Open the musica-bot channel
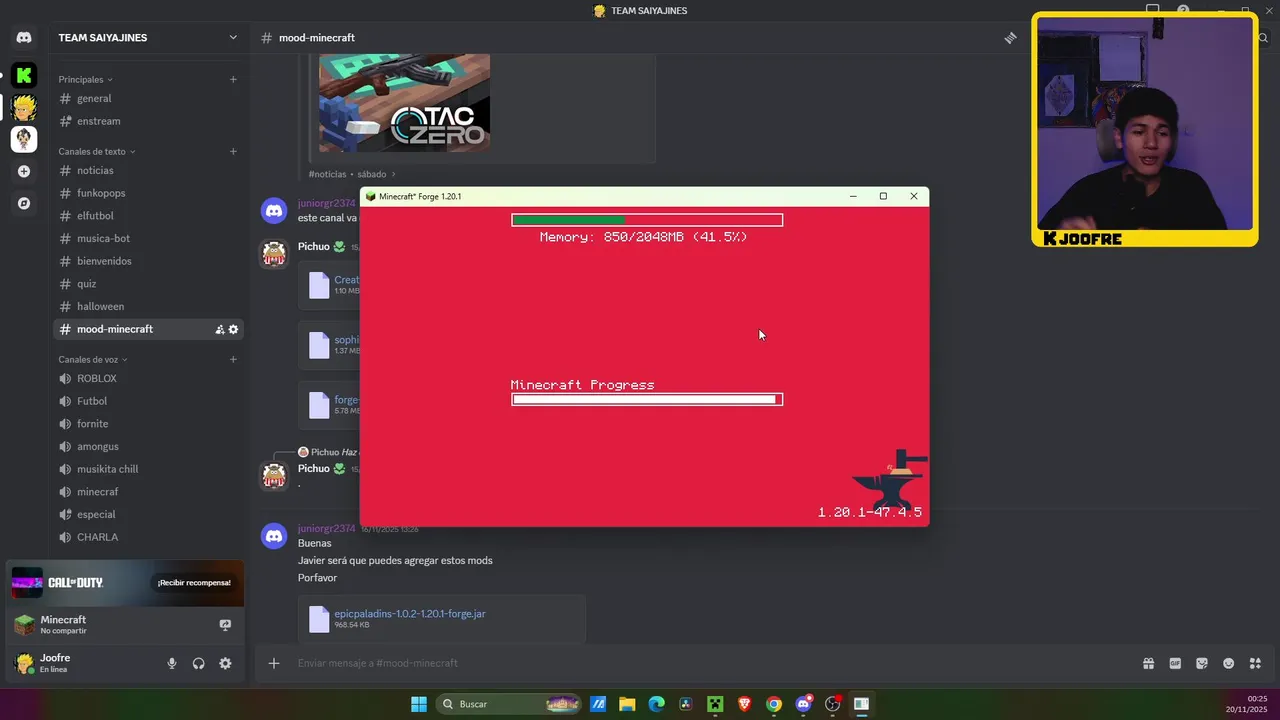The image size is (1280, 720). coord(148,238)
